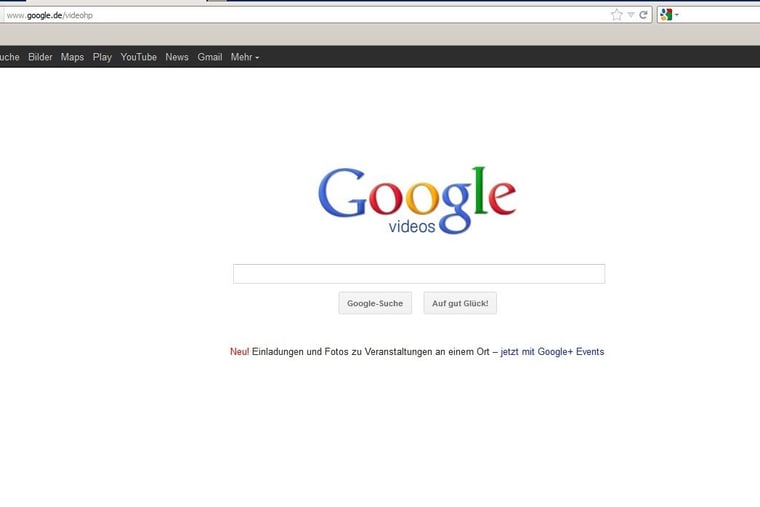Select News in the Google bar

point(177,57)
